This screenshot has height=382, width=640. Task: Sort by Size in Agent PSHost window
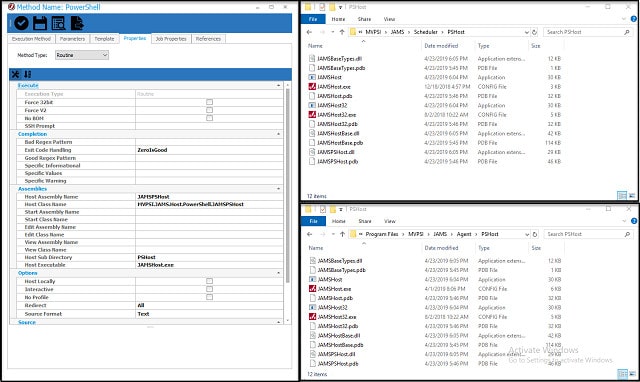coord(536,248)
